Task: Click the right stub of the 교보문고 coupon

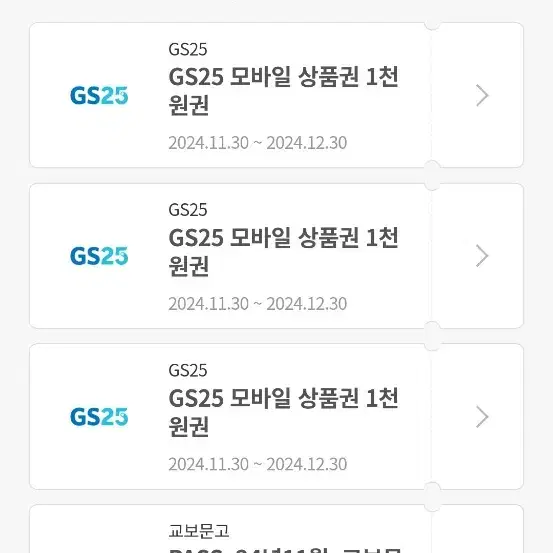Action: pyautogui.click(x=478, y=529)
